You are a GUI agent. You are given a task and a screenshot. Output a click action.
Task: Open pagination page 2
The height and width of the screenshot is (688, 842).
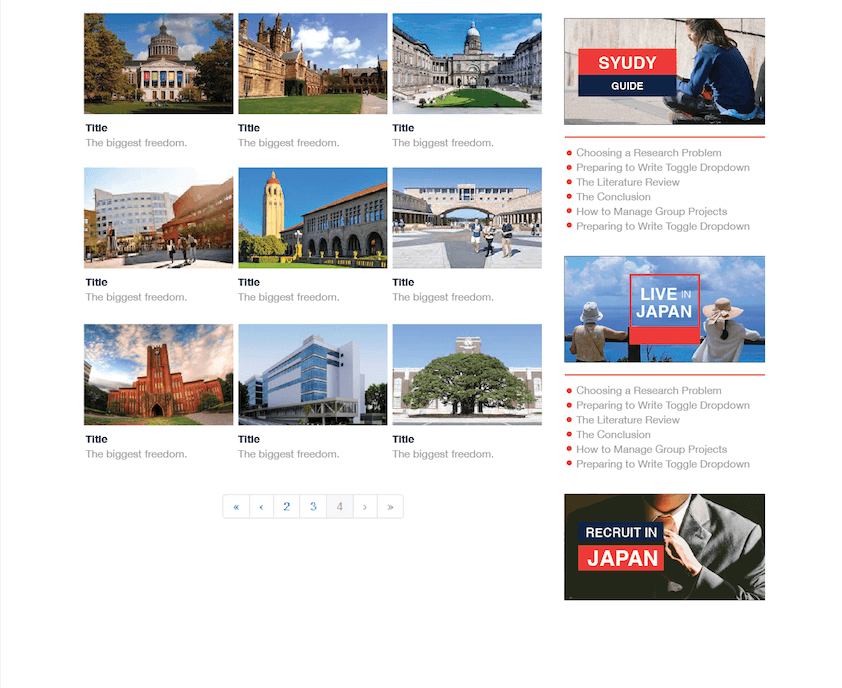click(x=287, y=506)
